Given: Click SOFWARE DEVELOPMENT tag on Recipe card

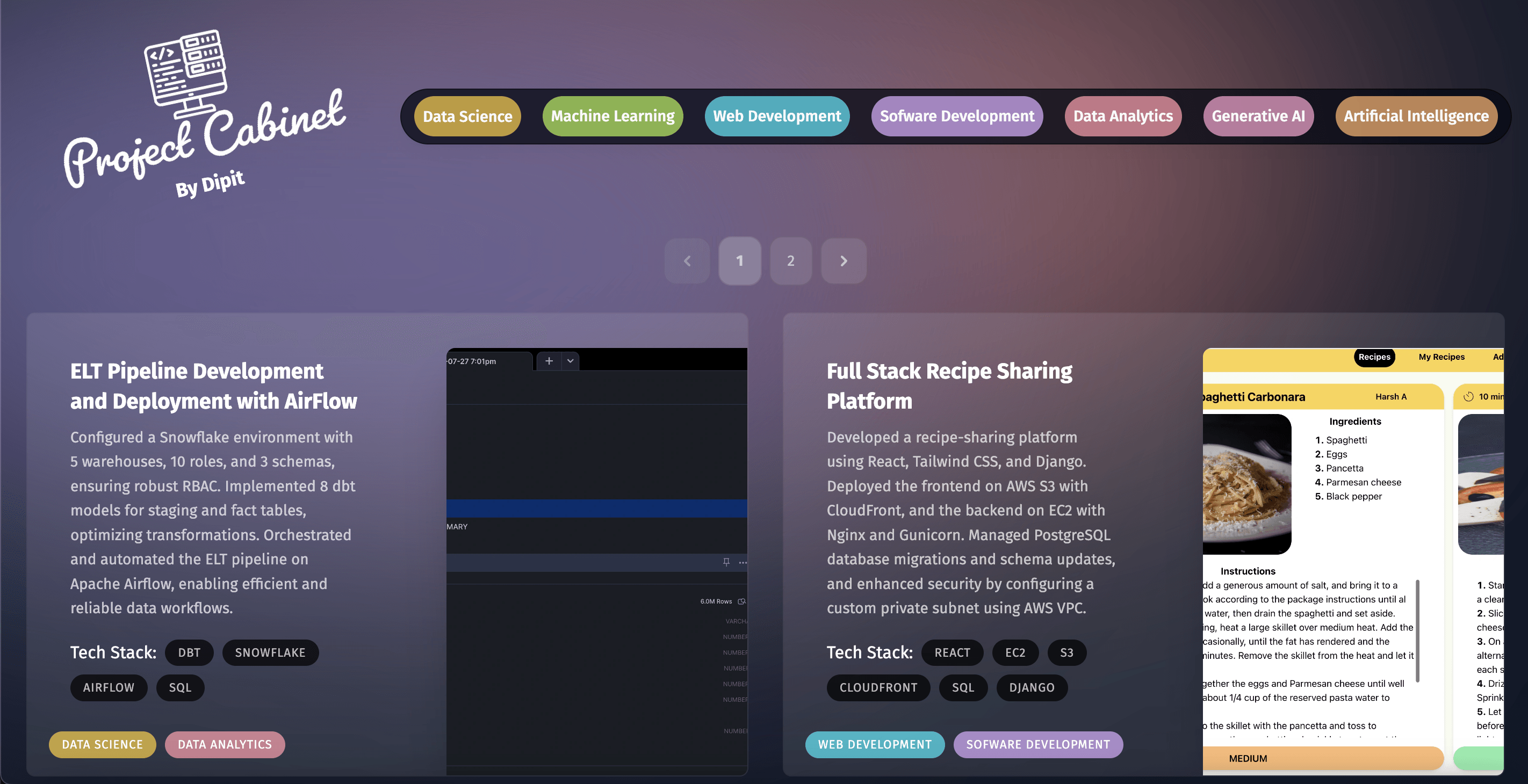Looking at the screenshot, I should (1038, 744).
